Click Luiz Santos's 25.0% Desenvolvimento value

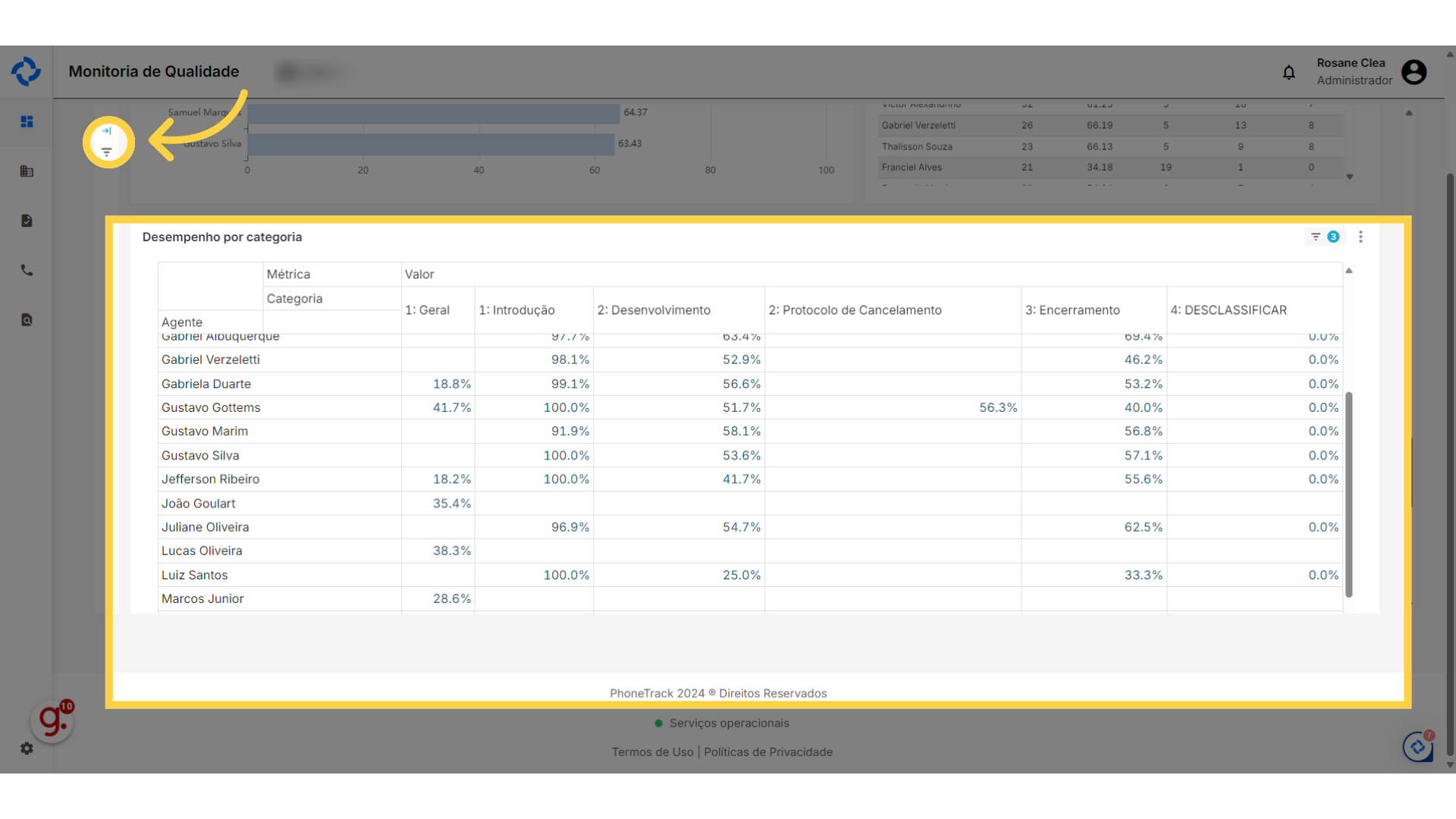point(742,575)
